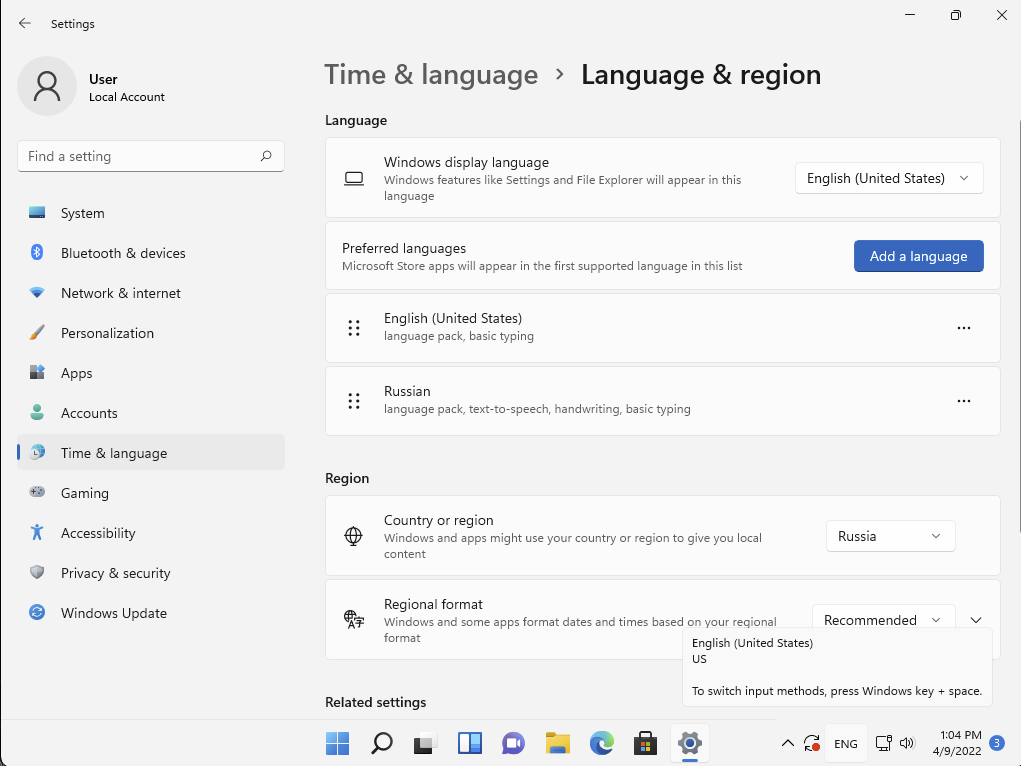Click the Find a setting search box
Screen dimensions: 1021x766
[x=151, y=156]
